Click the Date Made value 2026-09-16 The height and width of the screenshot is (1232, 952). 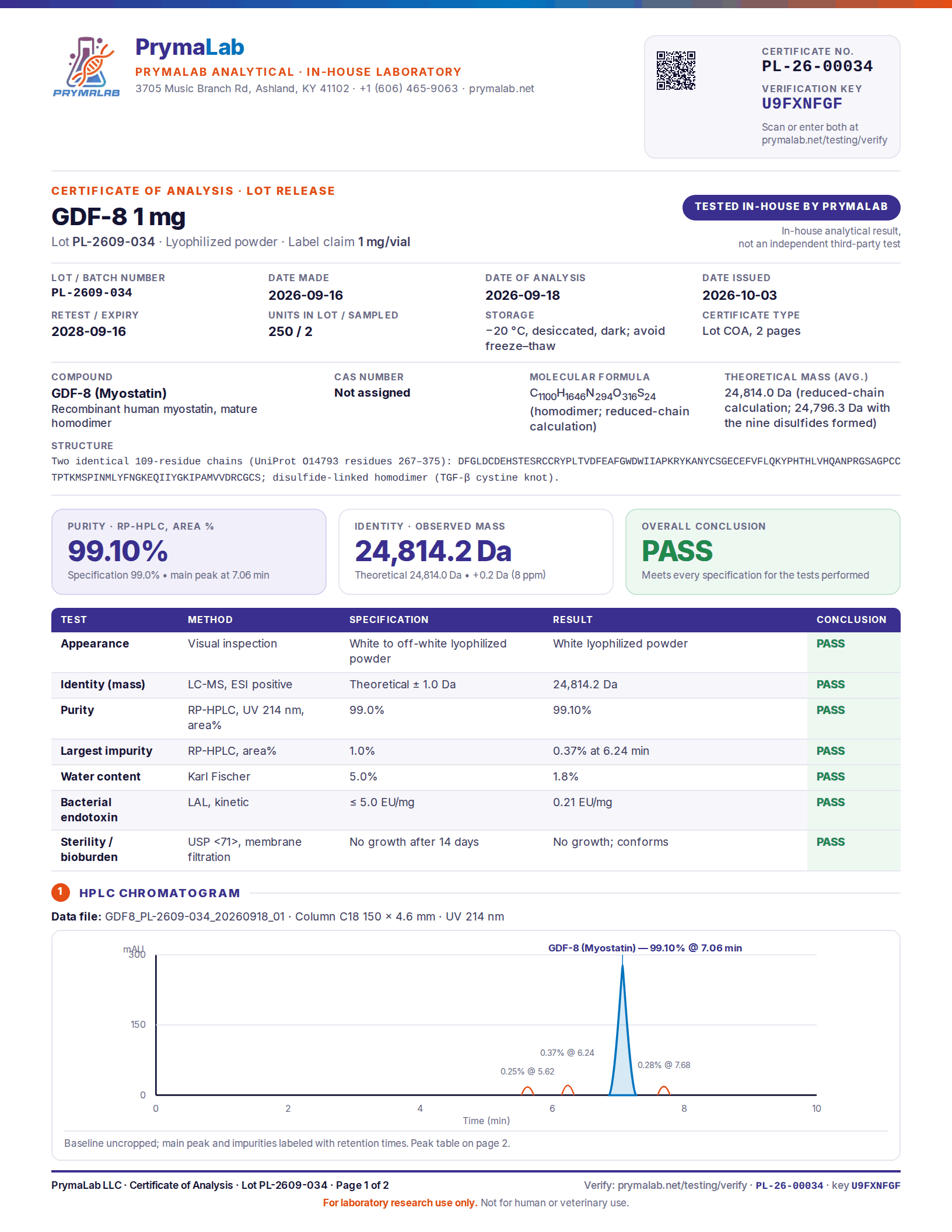306,295
